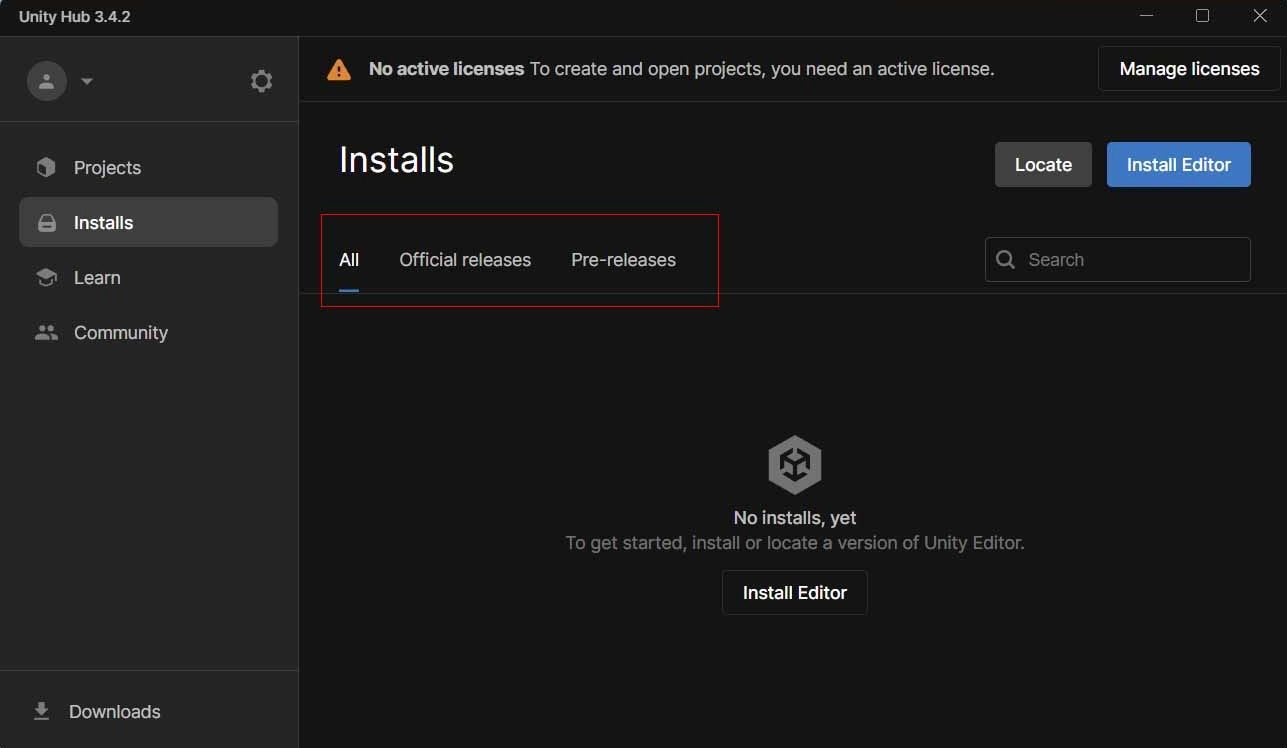Click the Installs drive icon
This screenshot has width=1287, height=748.
click(x=46, y=223)
